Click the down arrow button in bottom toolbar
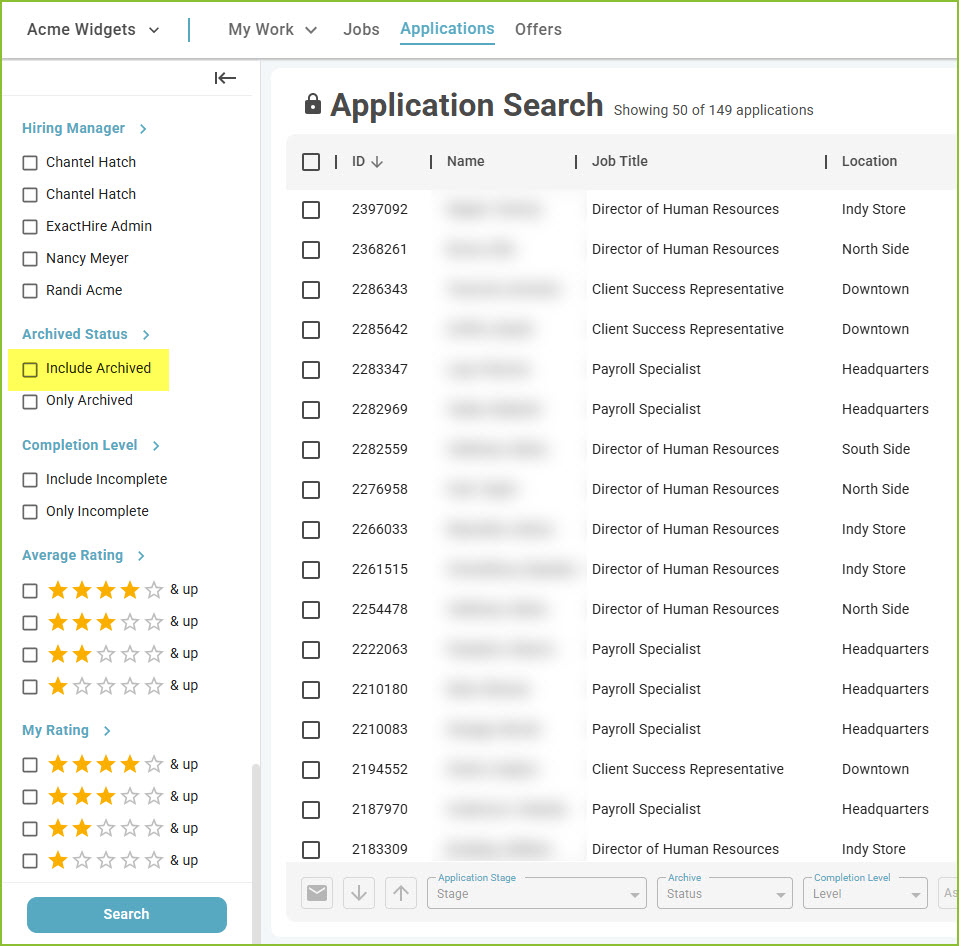The image size is (959, 946). tap(359, 893)
